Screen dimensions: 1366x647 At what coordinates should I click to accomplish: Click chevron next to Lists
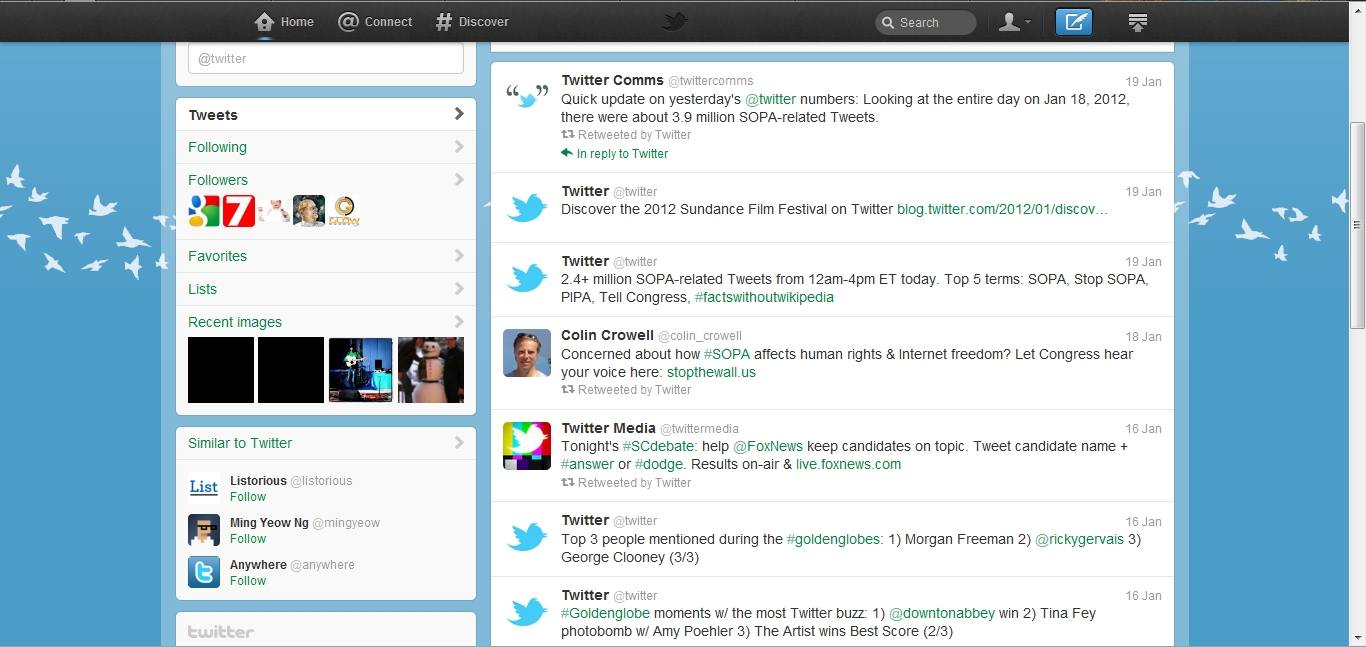(x=459, y=289)
